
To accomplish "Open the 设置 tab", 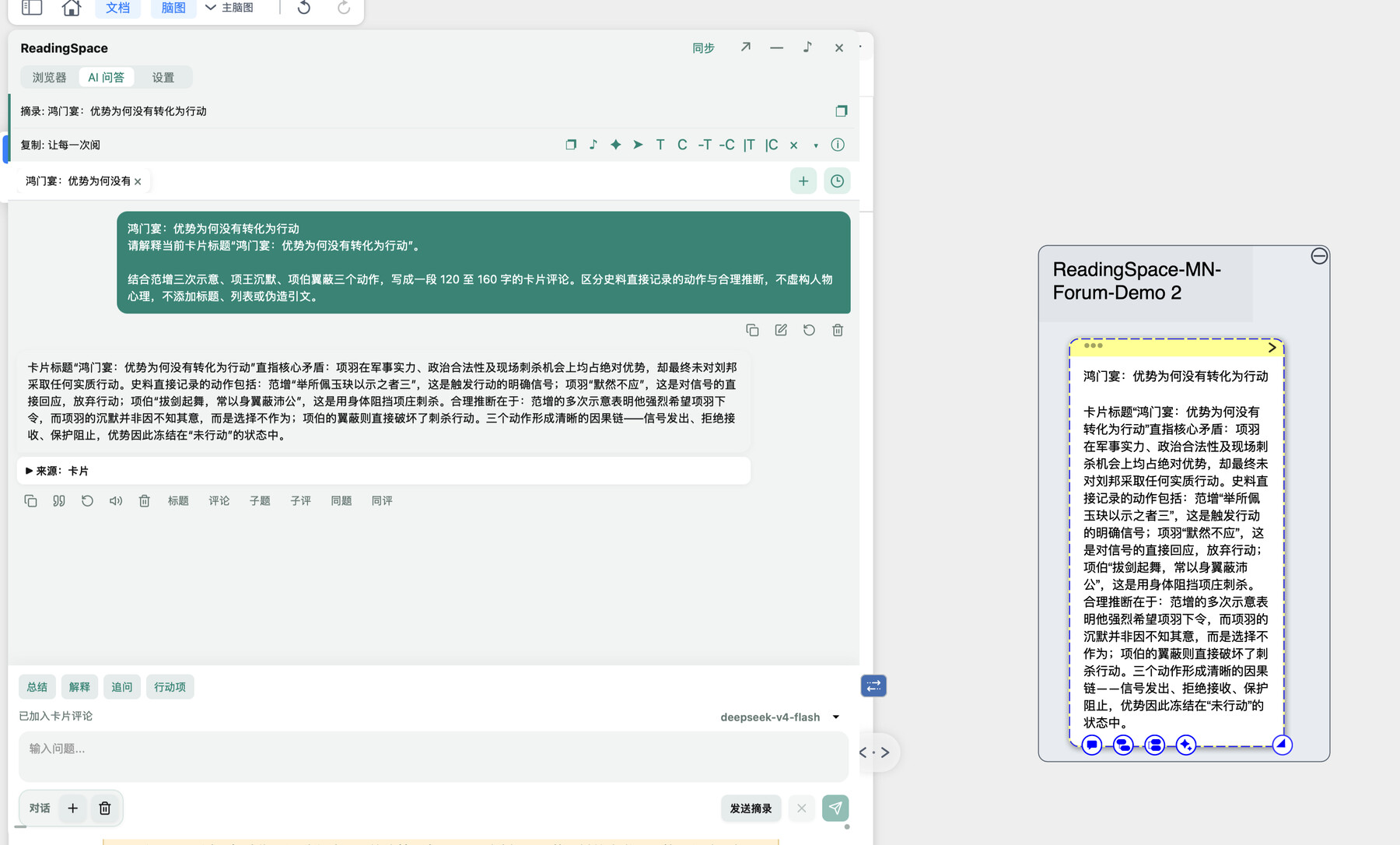I will [x=163, y=77].
